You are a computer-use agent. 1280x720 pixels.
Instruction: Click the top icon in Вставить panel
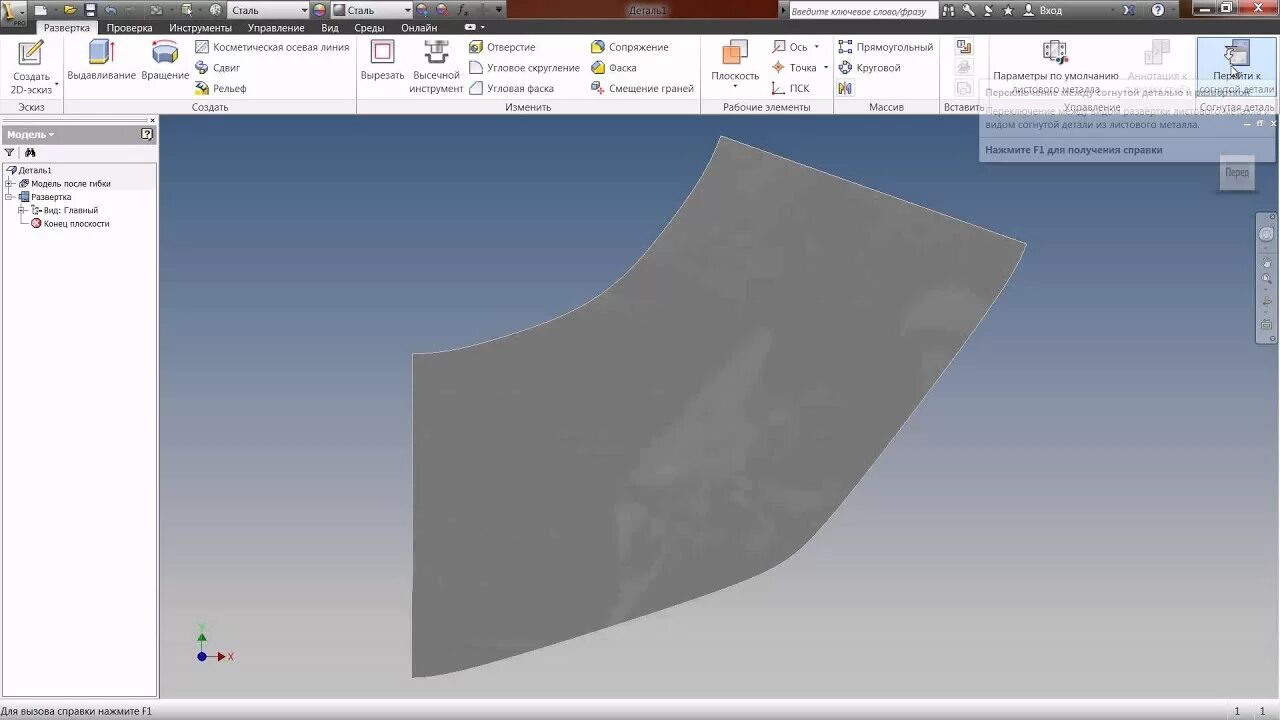tap(964, 47)
